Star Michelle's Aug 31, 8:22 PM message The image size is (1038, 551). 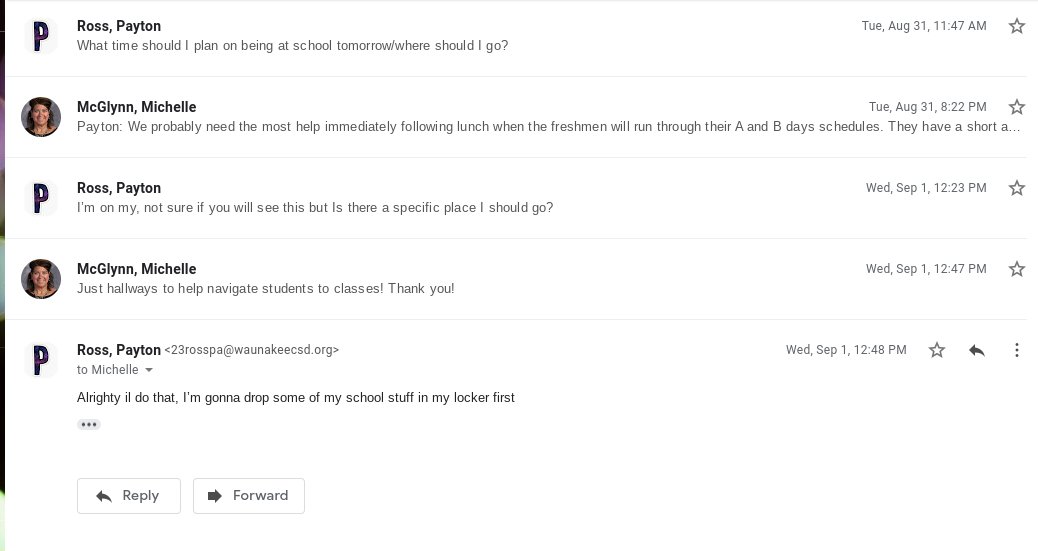(x=1017, y=107)
